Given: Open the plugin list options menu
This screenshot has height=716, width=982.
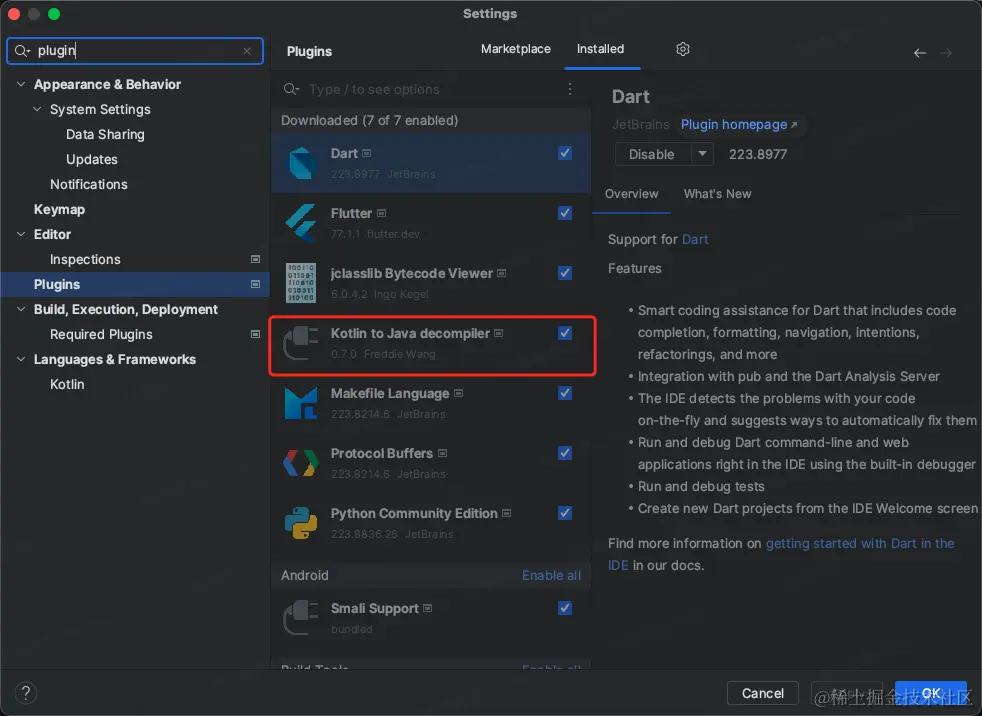Looking at the screenshot, I should (570, 89).
